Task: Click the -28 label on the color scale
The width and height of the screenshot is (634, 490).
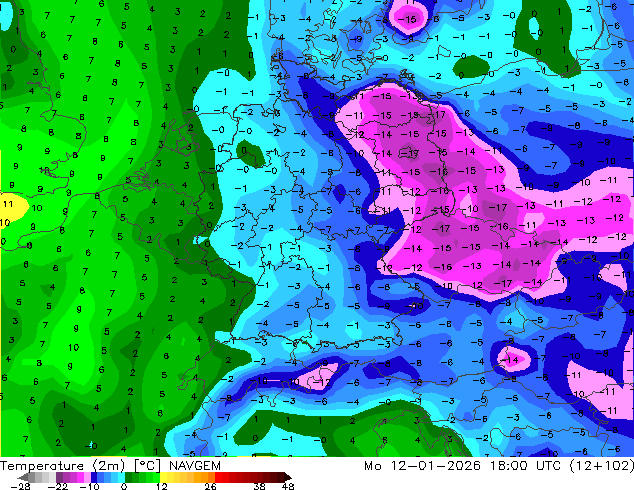Action: [20, 486]
